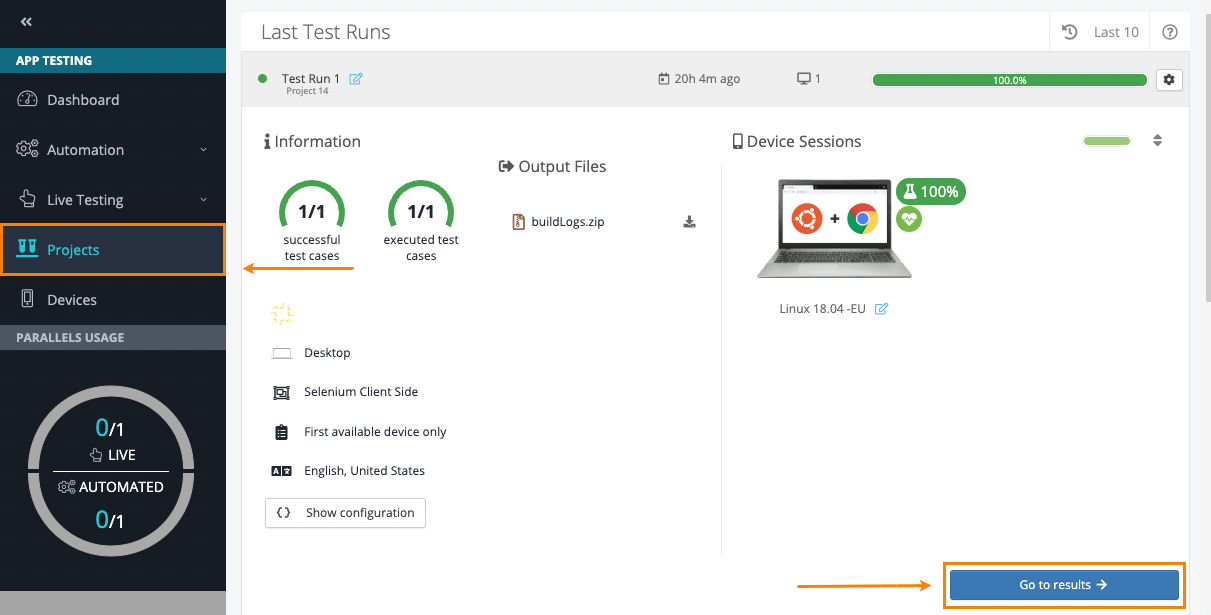The width and height of the screenshot is (1211, 615).
Task: Select the laptop device session thumbnail
Action: point(833,229)
